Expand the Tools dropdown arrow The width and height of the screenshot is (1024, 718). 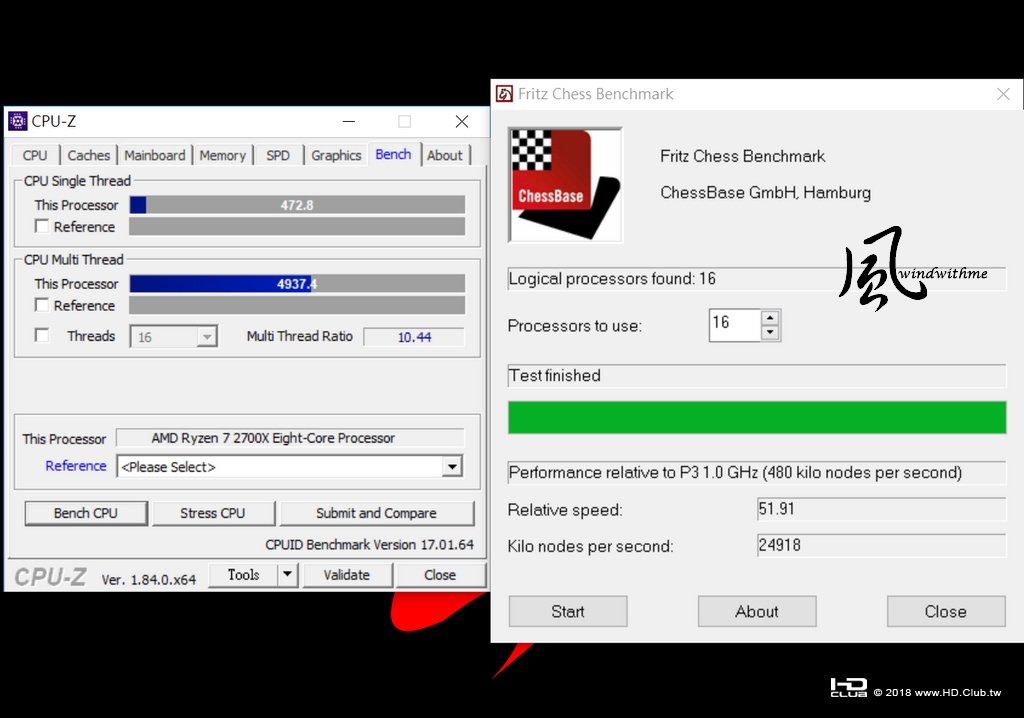pos(287,575)
